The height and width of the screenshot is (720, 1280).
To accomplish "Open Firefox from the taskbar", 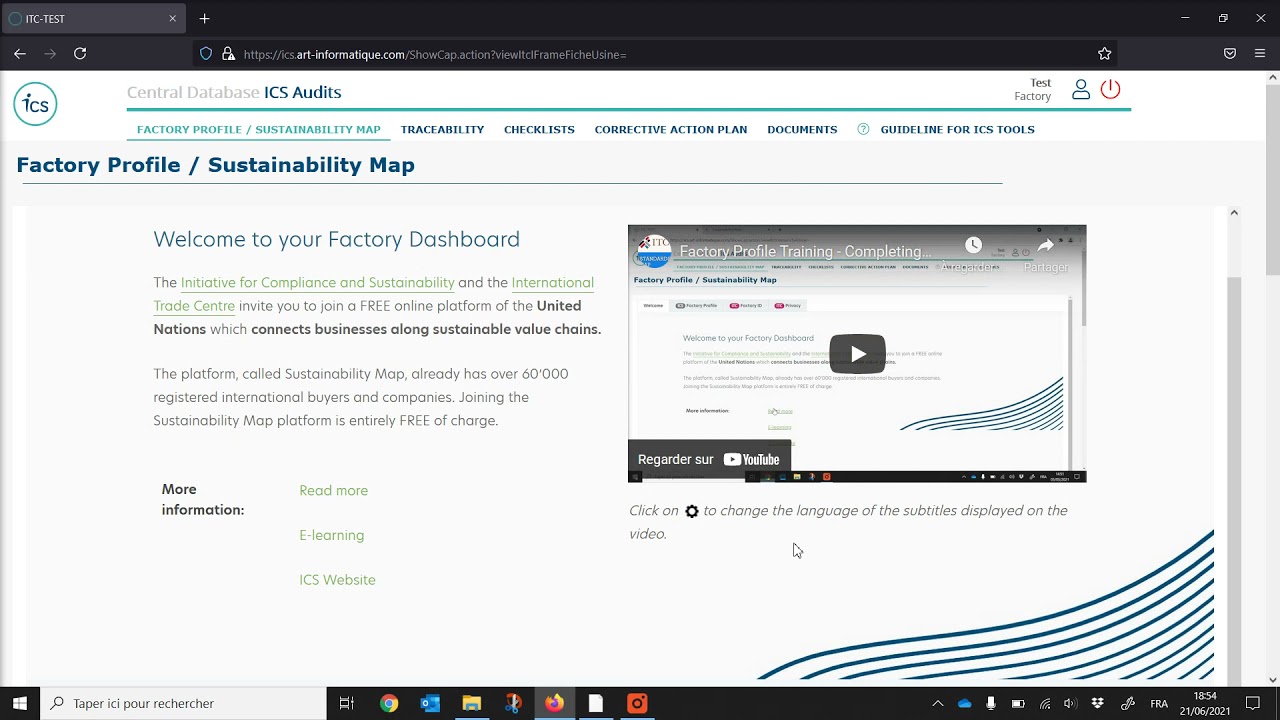I will (x=554, y=703).
